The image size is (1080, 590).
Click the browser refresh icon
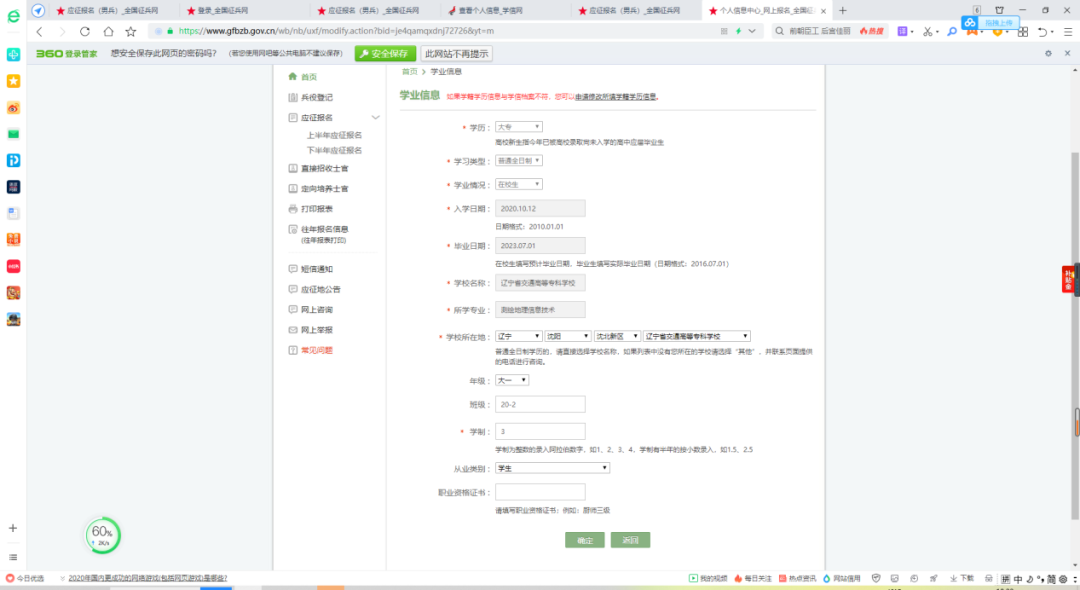click(85, 31)
